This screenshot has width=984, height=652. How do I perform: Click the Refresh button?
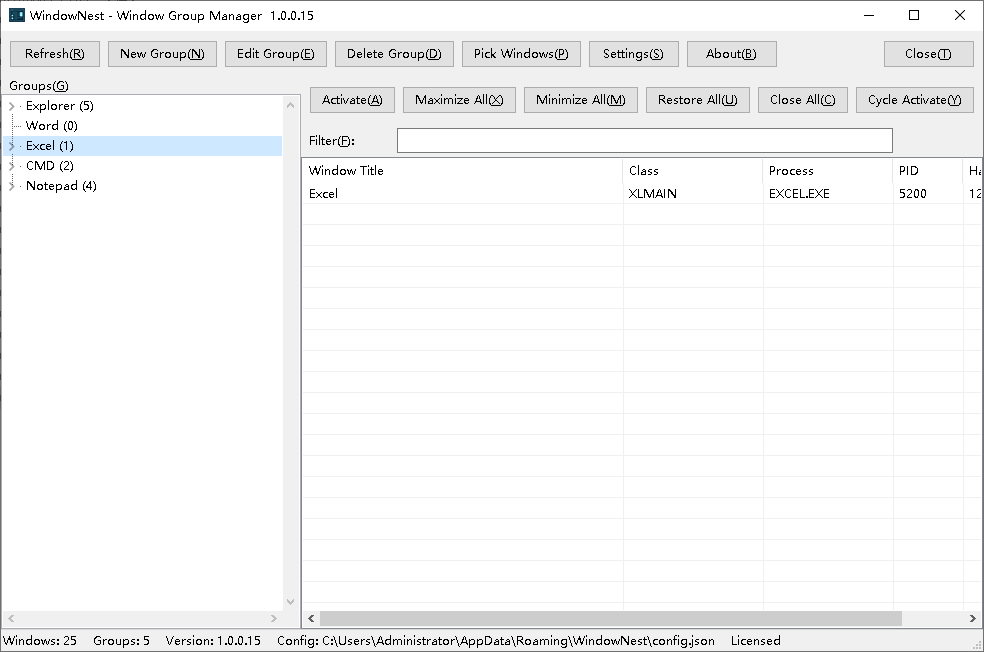pos(55,54)
